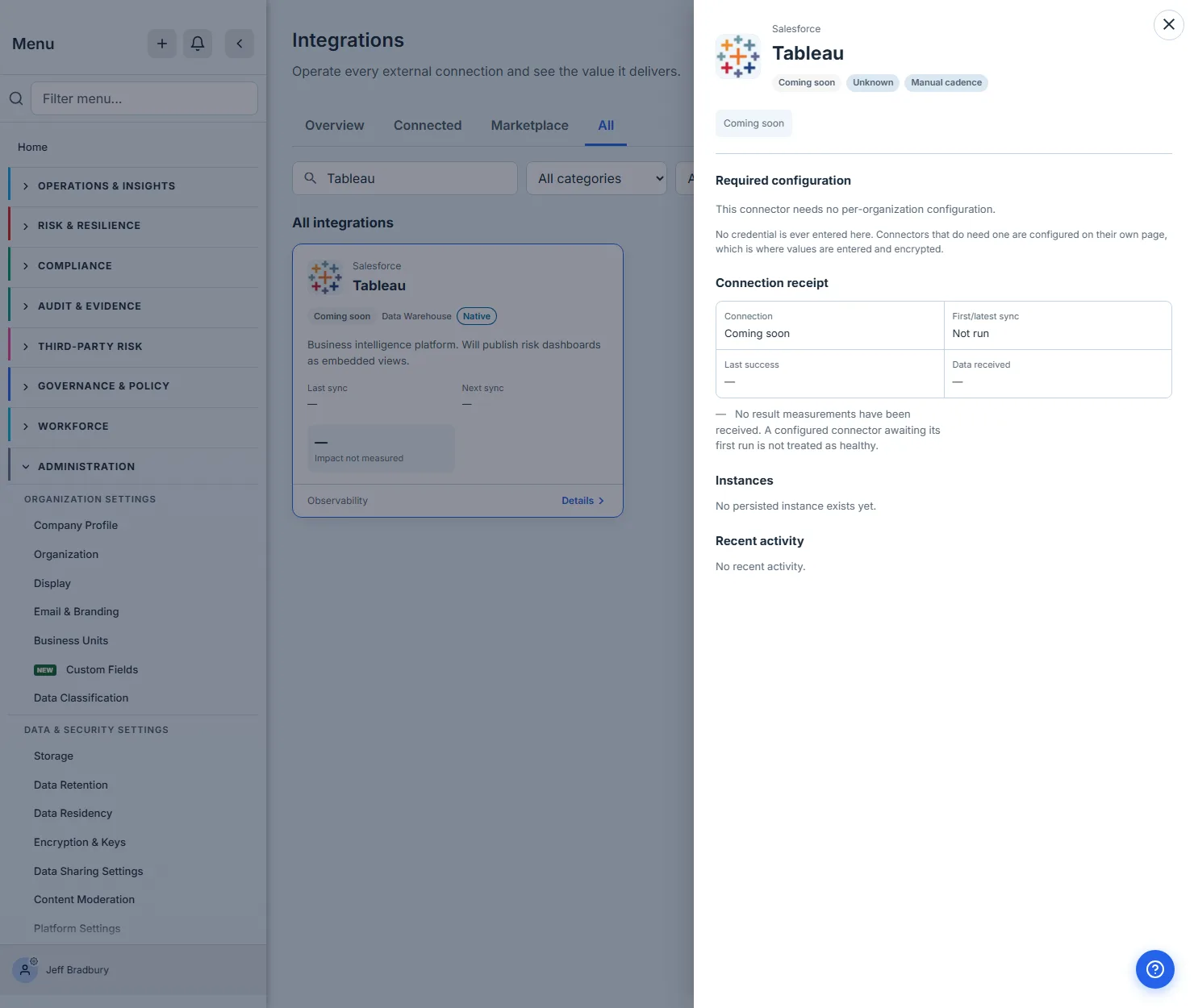This screenshot has height=1008, width=1194.
Task: Open Data Classification
Action: pyautogui.click(x=81, y=698)
